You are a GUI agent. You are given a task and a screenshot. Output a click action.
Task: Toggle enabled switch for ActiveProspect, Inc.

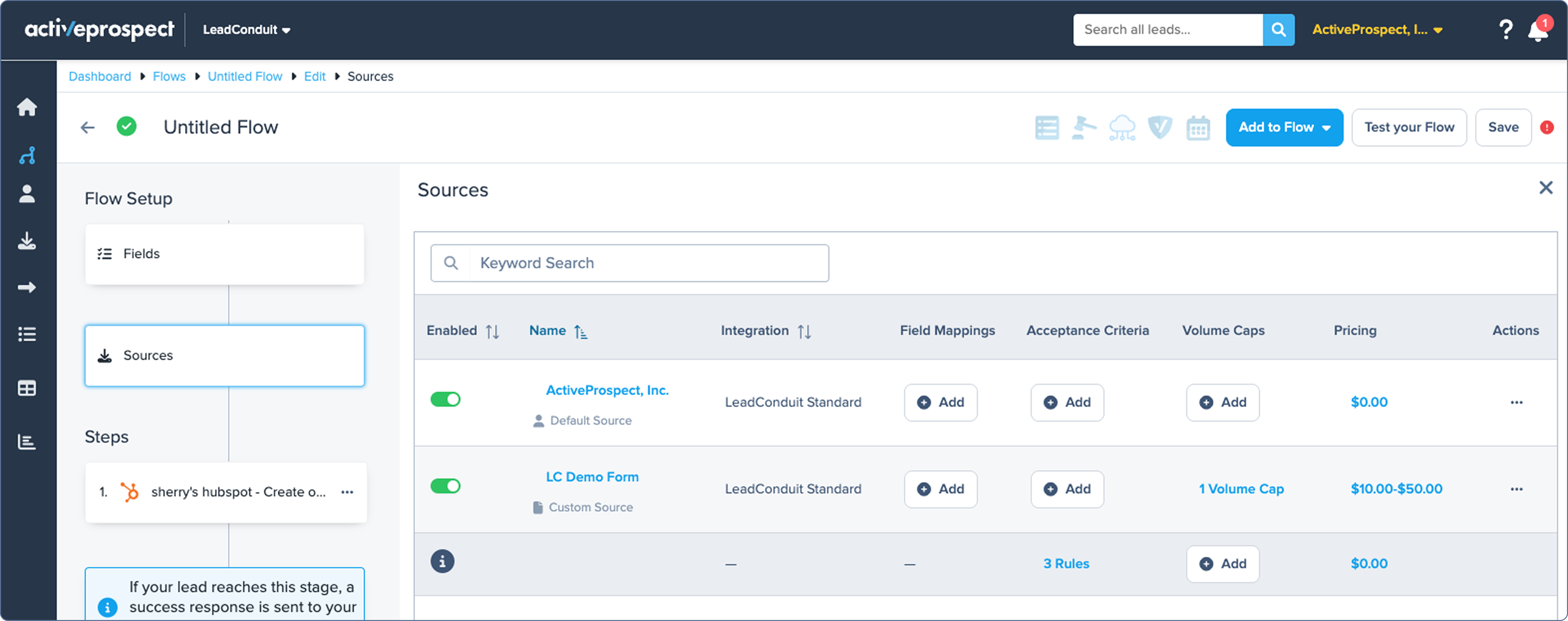(446, 399)
